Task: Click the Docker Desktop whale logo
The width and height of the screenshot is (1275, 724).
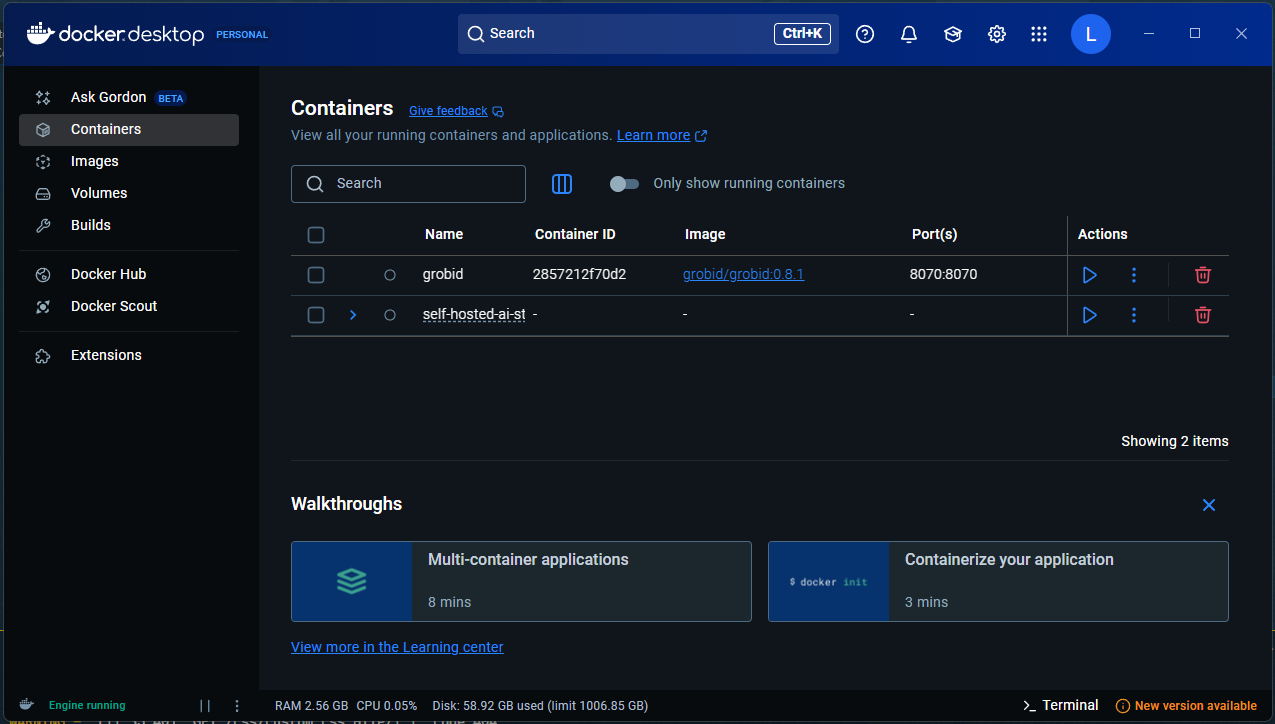Action: click(40, 34)
